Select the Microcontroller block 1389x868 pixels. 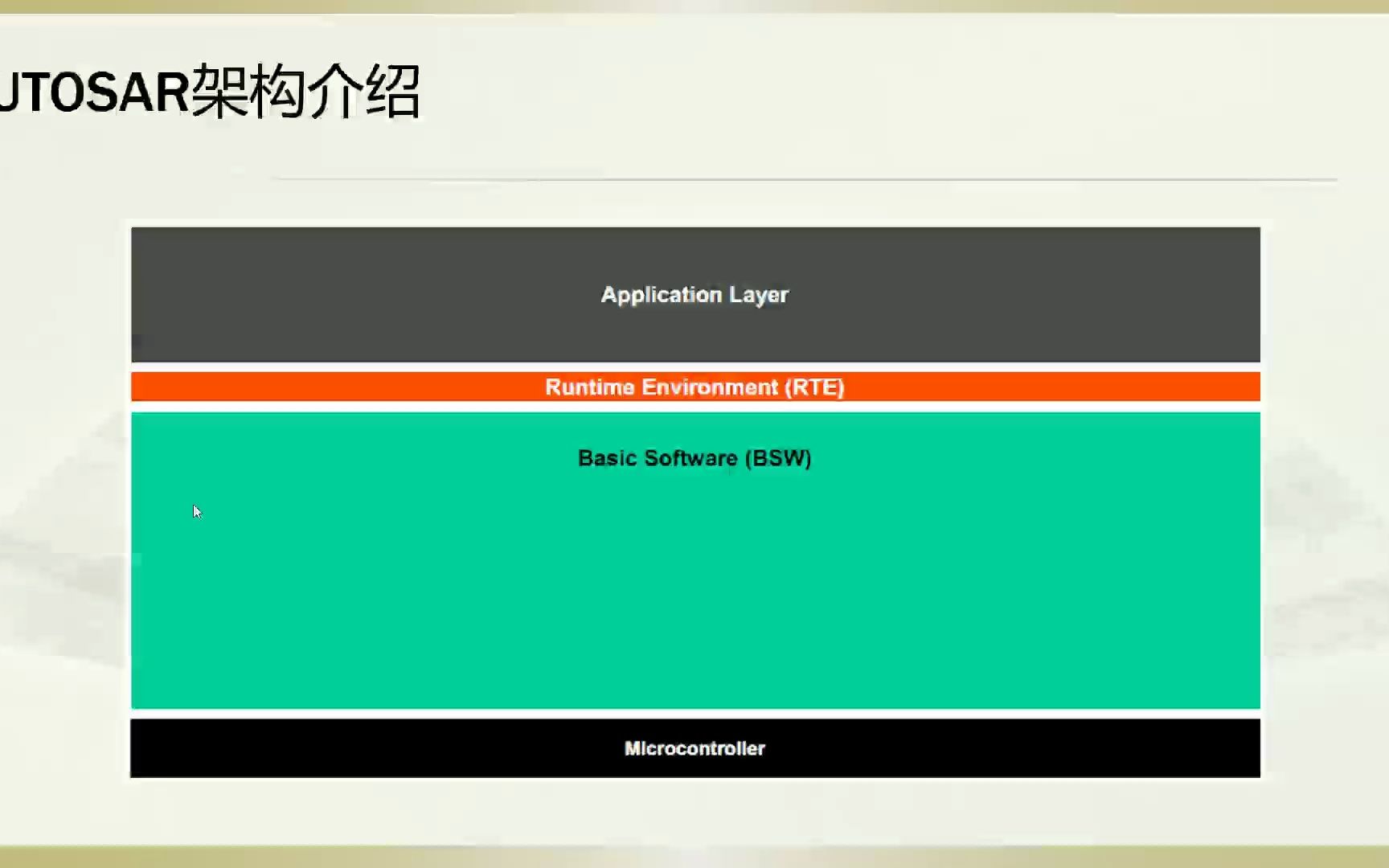(695, 748)
